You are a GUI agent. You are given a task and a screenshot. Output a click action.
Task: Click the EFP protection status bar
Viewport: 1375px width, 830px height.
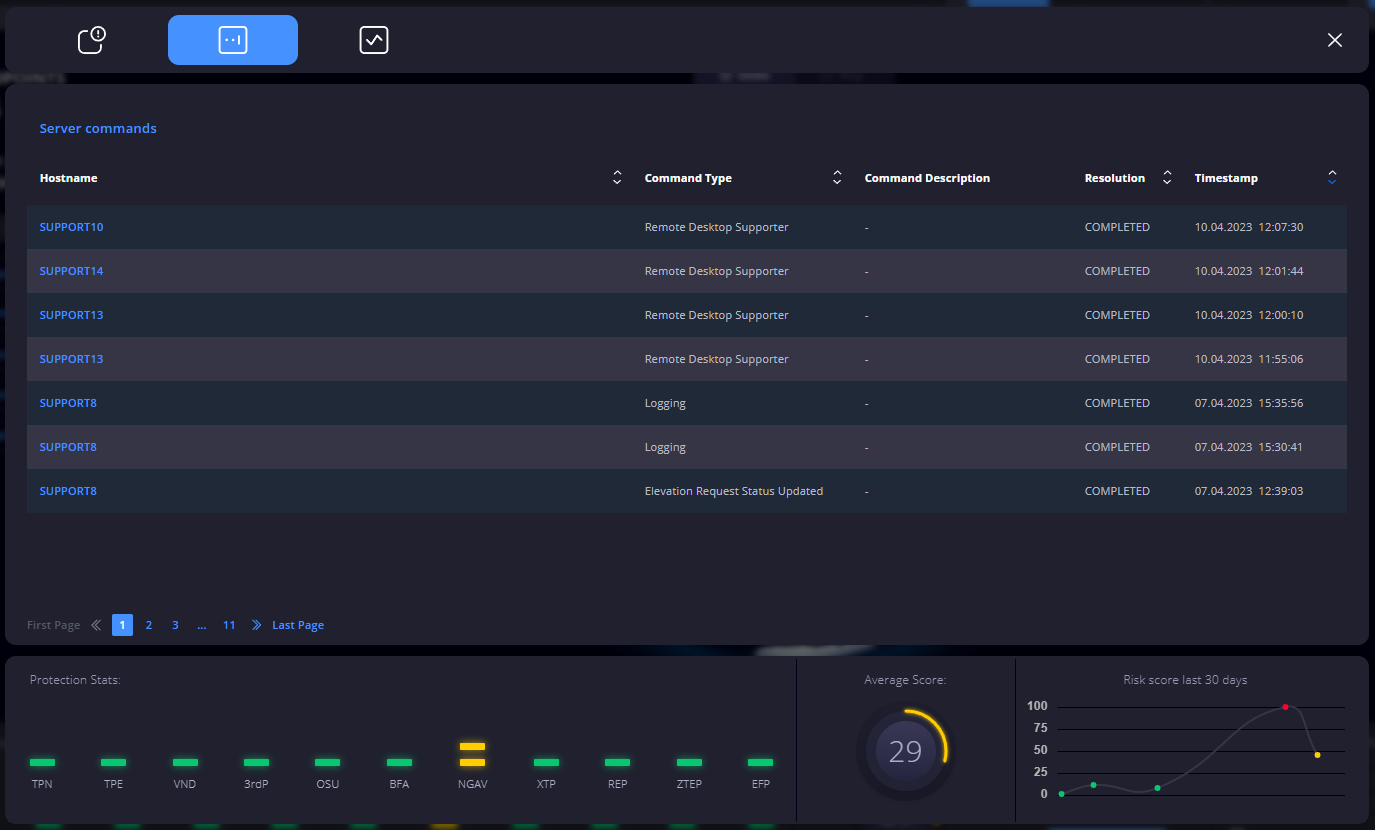pyautogui.click(x=760, y=762)
